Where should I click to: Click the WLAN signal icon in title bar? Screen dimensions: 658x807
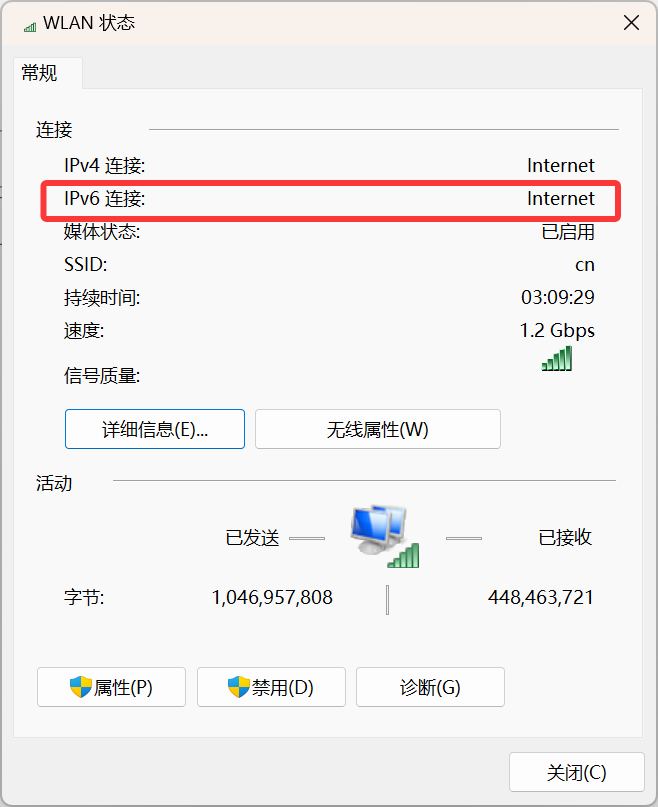[29, 24]
